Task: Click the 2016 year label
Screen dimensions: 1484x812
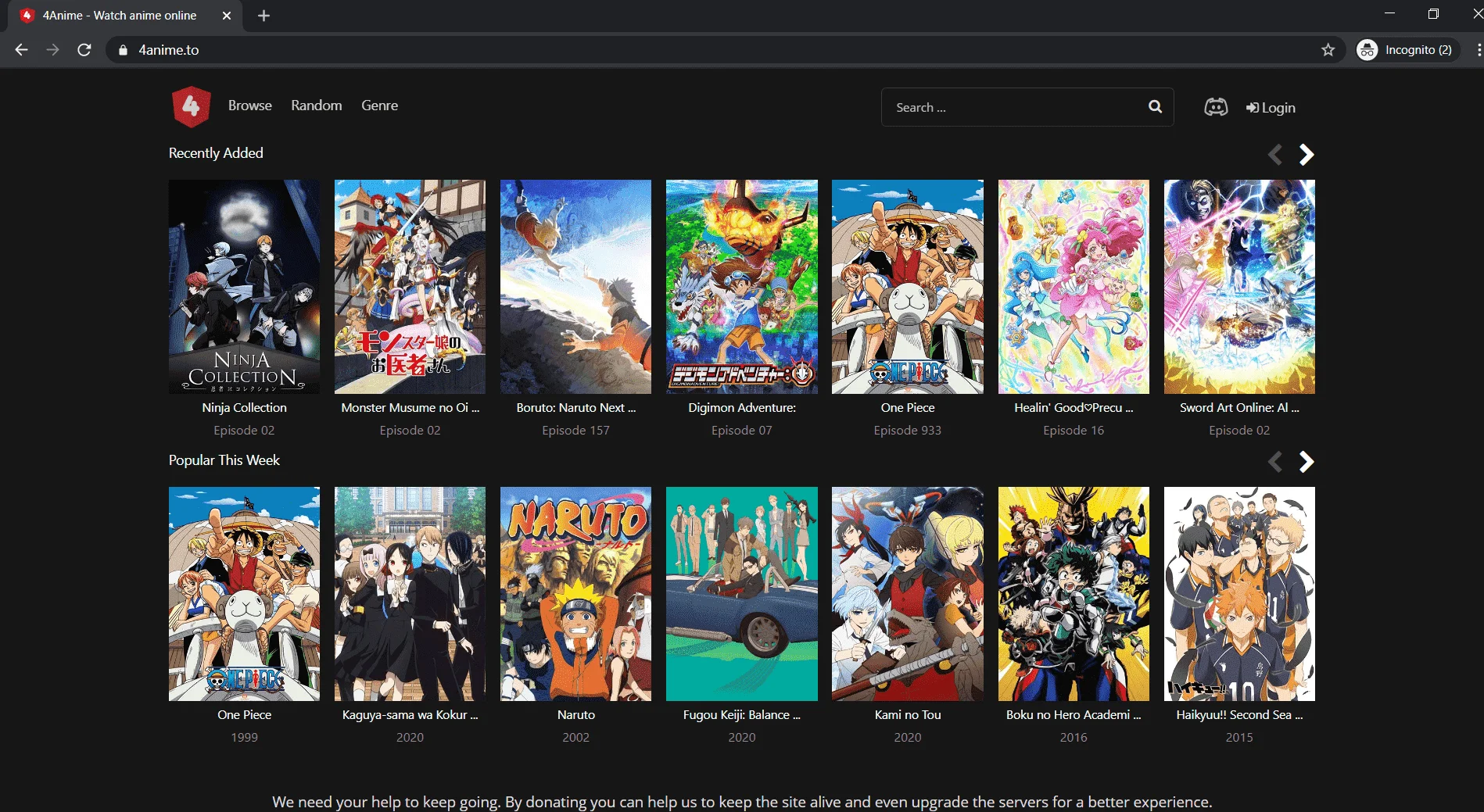Action: (x=1074, y=737)
